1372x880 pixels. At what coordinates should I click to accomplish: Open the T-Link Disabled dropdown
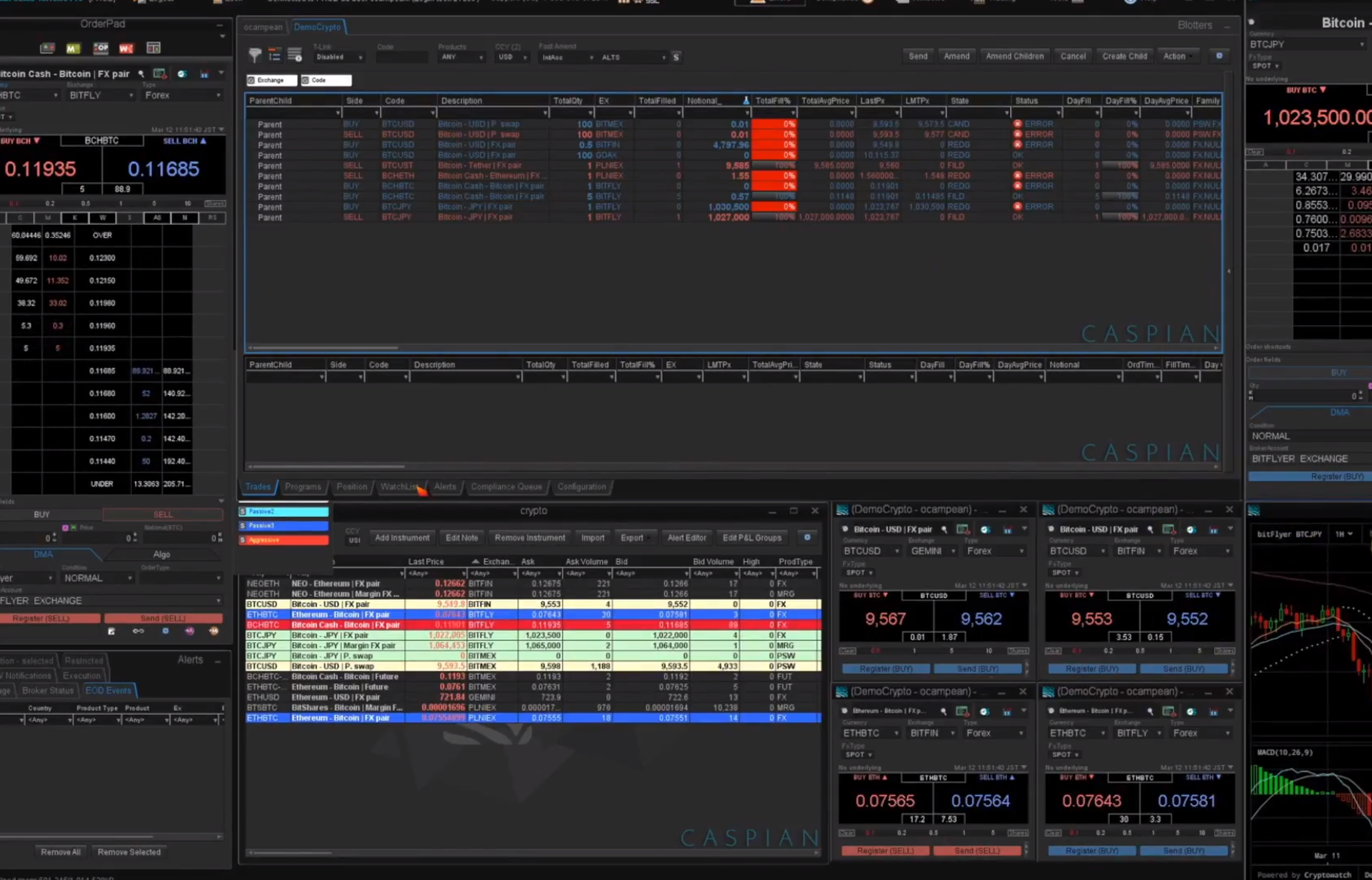pyautogui.click(x=340, y=57)
